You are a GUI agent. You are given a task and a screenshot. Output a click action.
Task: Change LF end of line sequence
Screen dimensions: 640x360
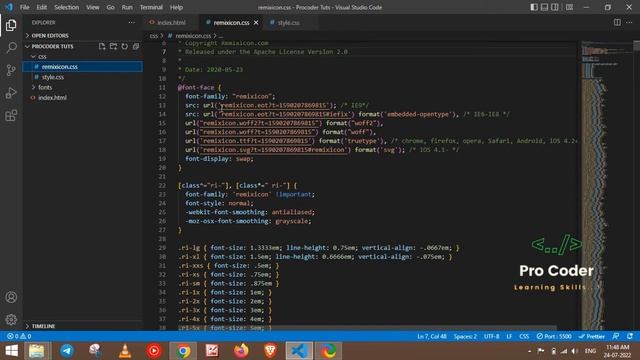point(509,336)
